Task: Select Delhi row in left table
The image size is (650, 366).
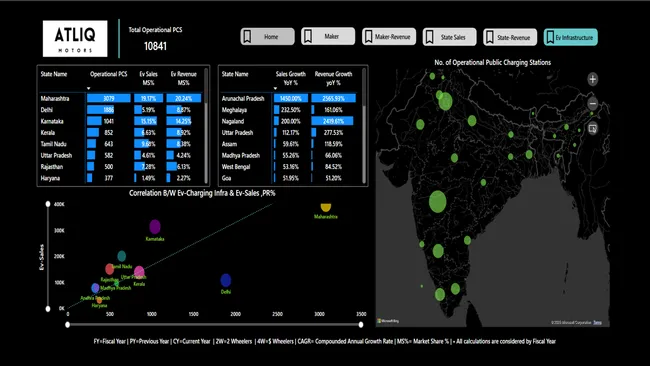Action: (x=121, y=110)
